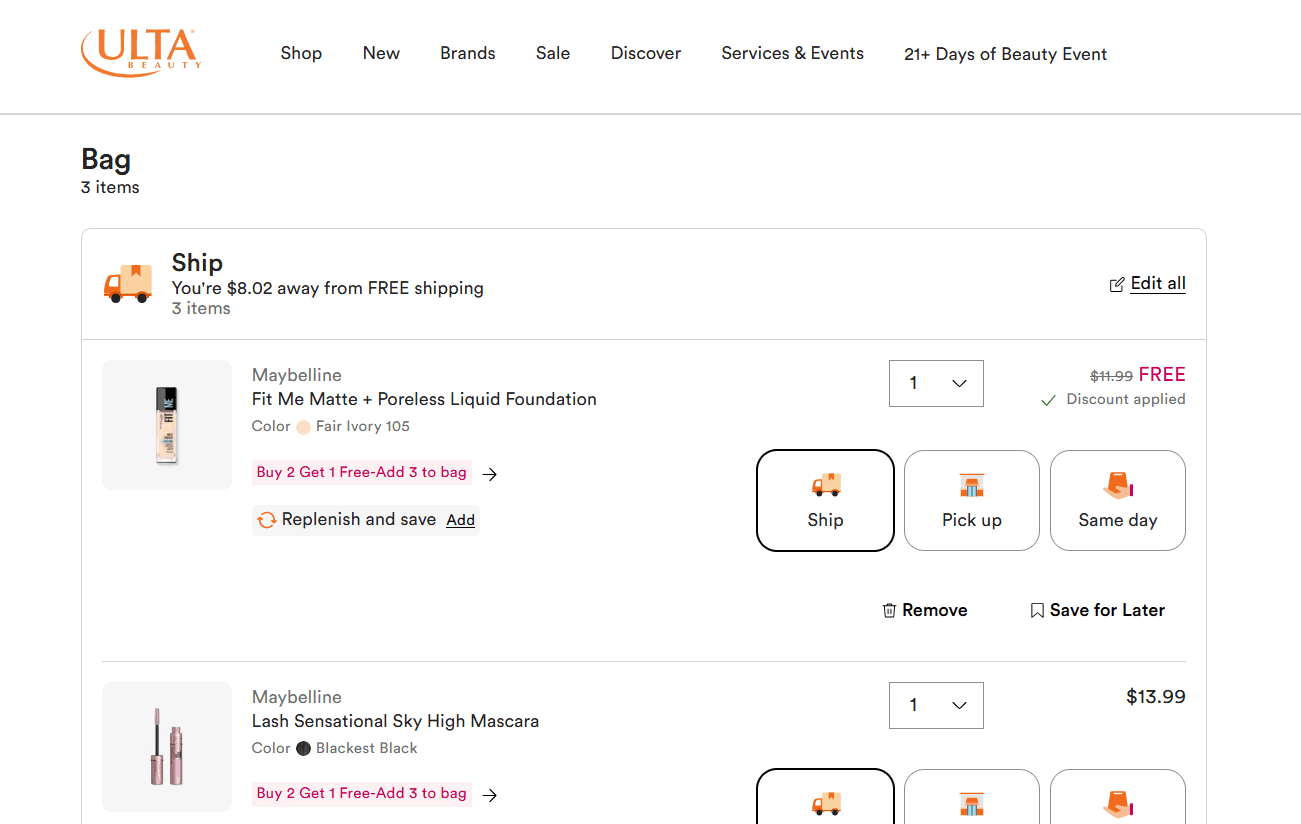The image size is (1301, 824).
Task: Click Blackest Black color swatch
Action: [x=303, y=749]
